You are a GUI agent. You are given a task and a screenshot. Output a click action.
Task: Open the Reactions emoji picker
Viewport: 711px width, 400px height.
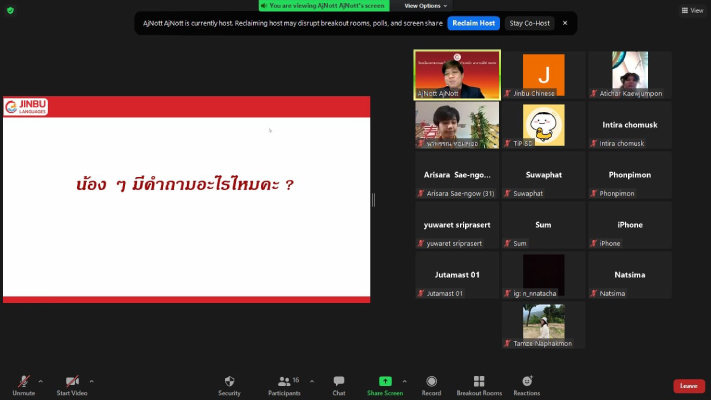[527, 384]
